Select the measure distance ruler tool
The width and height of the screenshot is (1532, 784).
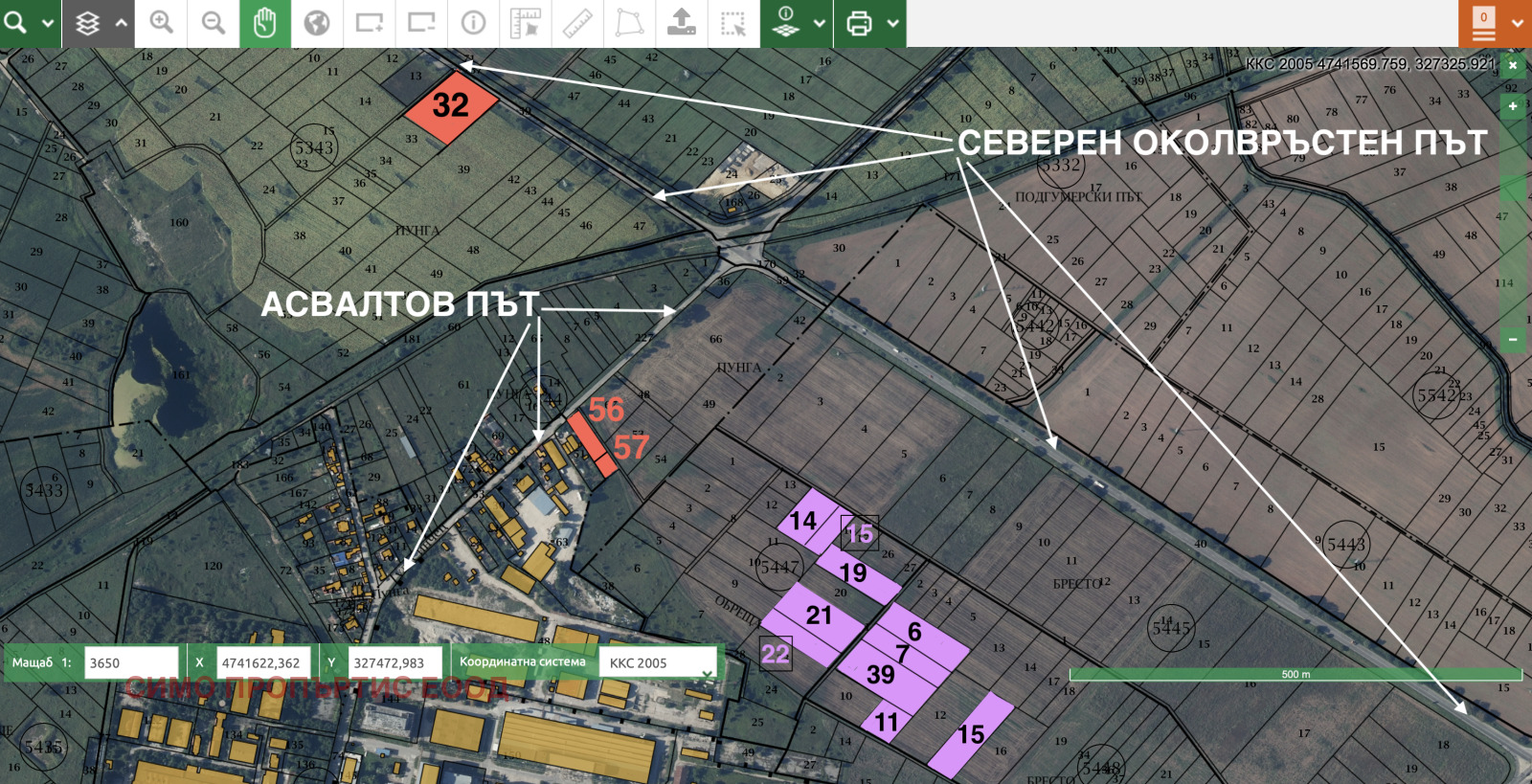pyautogui.click(x=577, y=23)
